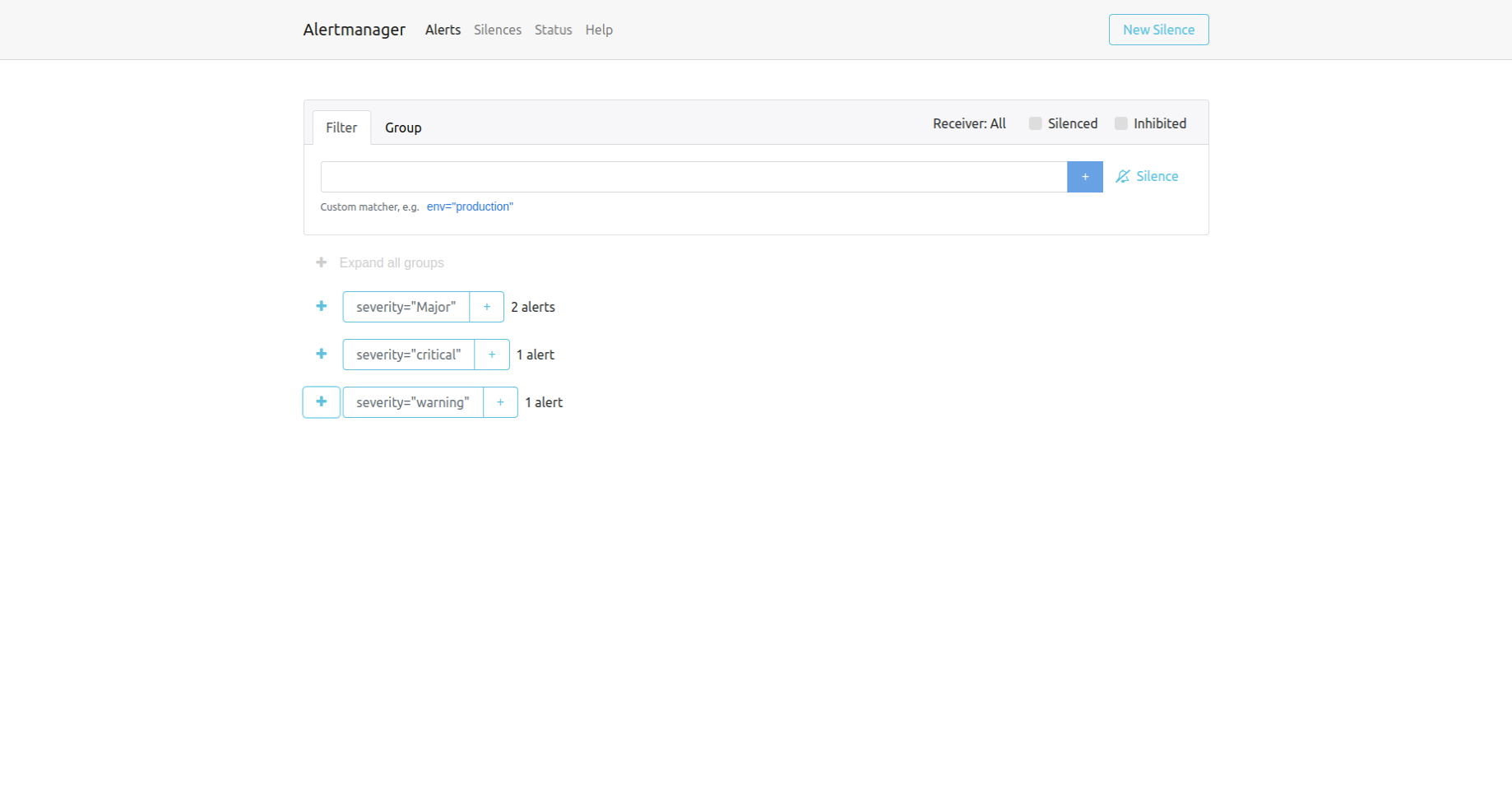Expand the severity="warning" alert group
The width and height of the screenshot is (1512, 807).
tap(321, 401)
